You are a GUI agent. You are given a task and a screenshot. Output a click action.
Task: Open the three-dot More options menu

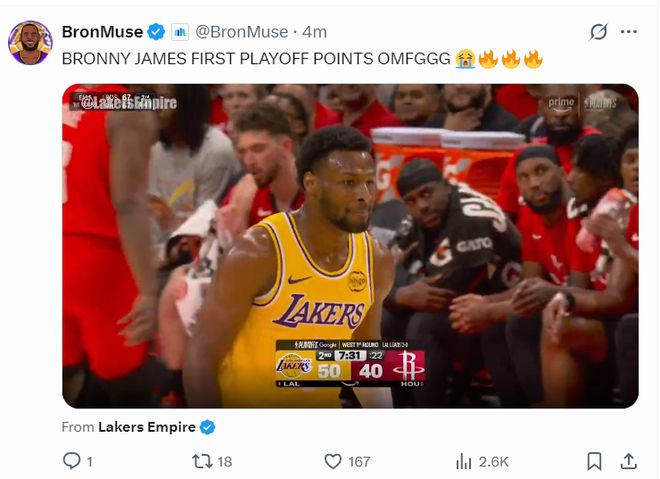click(628, 32)
